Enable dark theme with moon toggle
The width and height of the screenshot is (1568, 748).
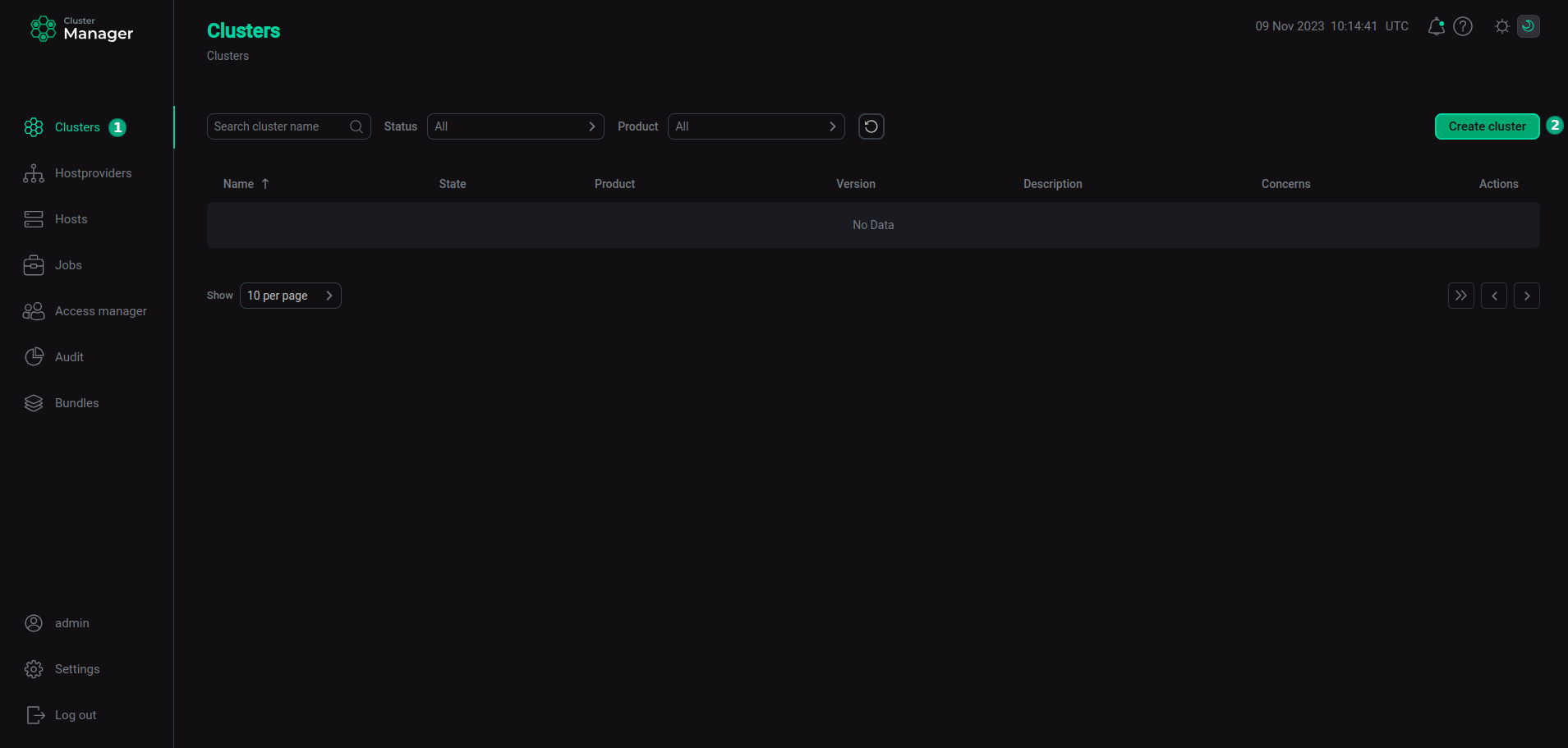[1527, 25]
